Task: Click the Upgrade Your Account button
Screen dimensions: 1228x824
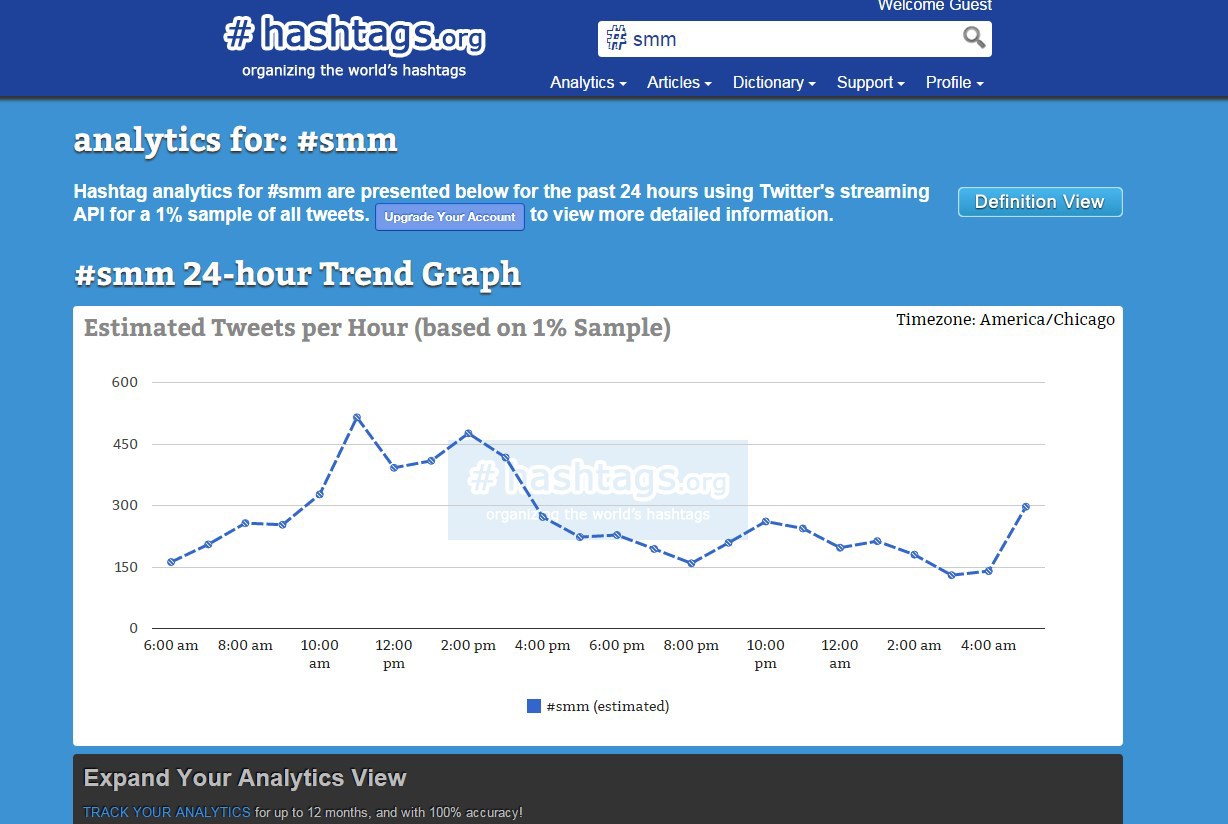Action: [x=450, y=217]
